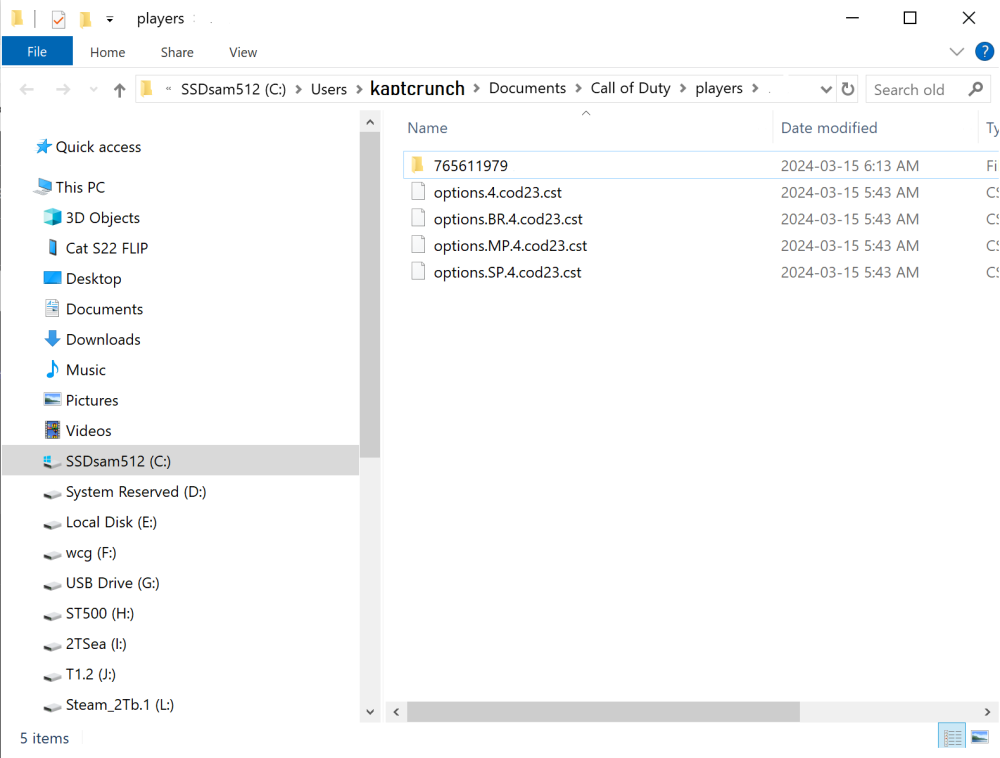Click the Properties icon in title bar
Image resolution: width=1000 pixels, height=758 pixels.
[58, 19]
